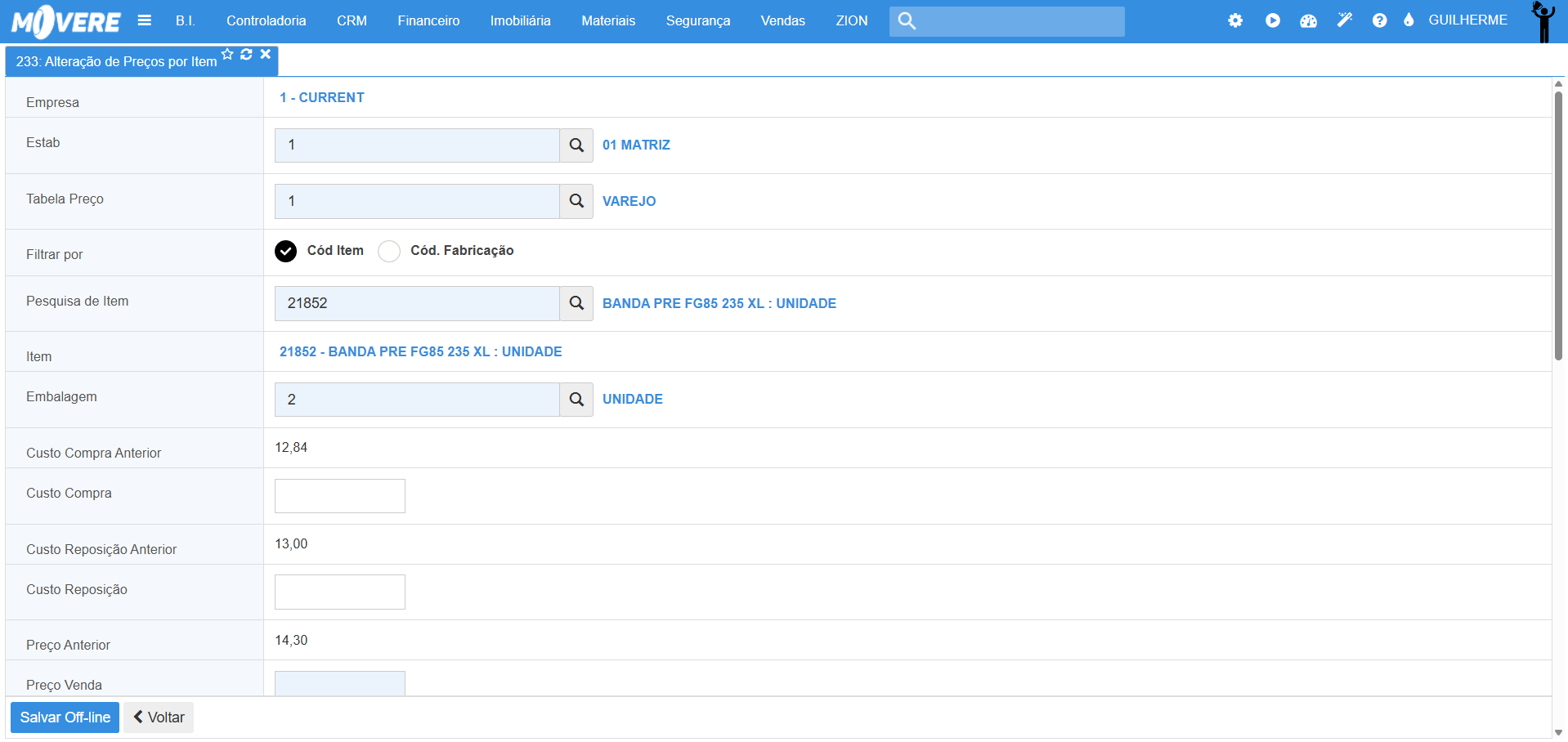The width and height of the screenshot is (1568, 742).
Task: Click the Movere logo
Action: coord(65,21)
